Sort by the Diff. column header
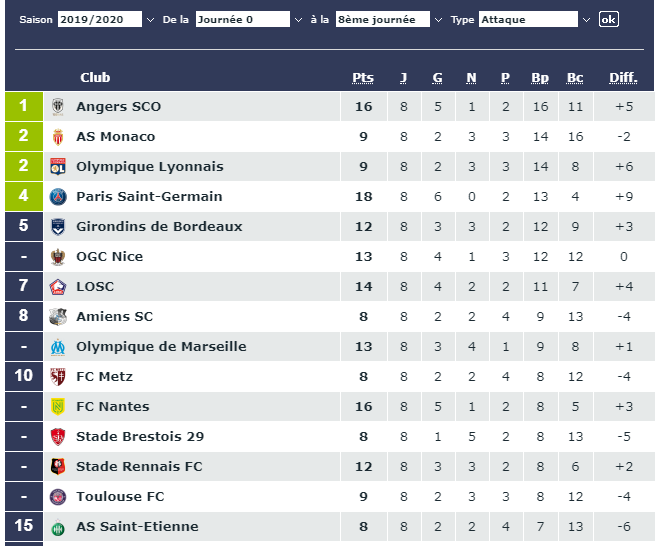661x546 pixels. [x=623, y=78]
